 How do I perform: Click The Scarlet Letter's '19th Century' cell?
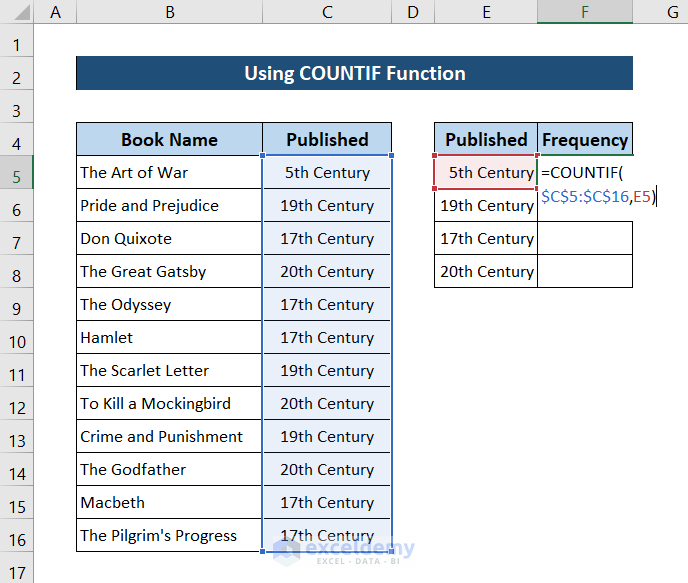pyautogui.click(x=327, y=370)
